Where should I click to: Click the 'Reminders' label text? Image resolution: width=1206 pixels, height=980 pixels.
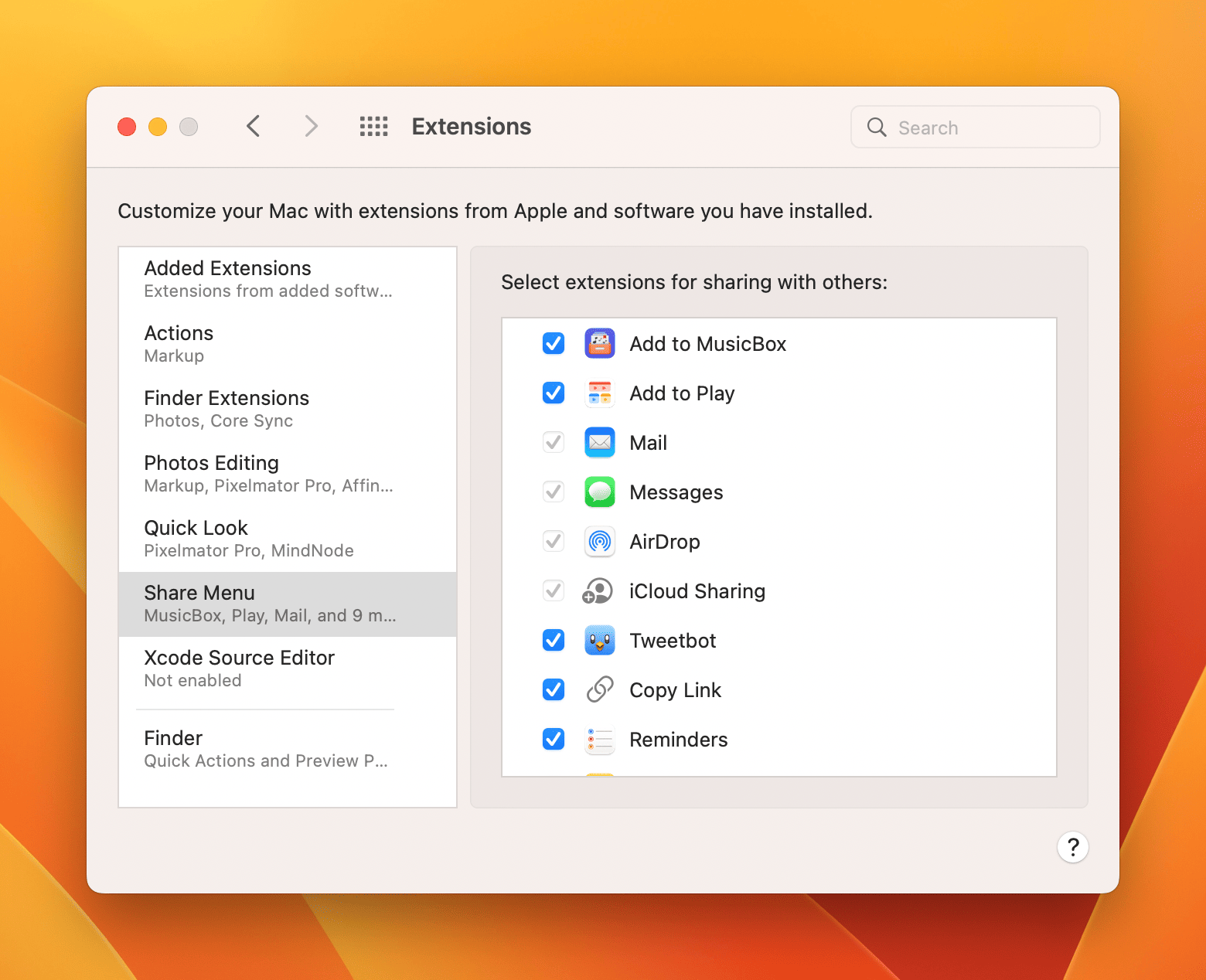(679, 740)
